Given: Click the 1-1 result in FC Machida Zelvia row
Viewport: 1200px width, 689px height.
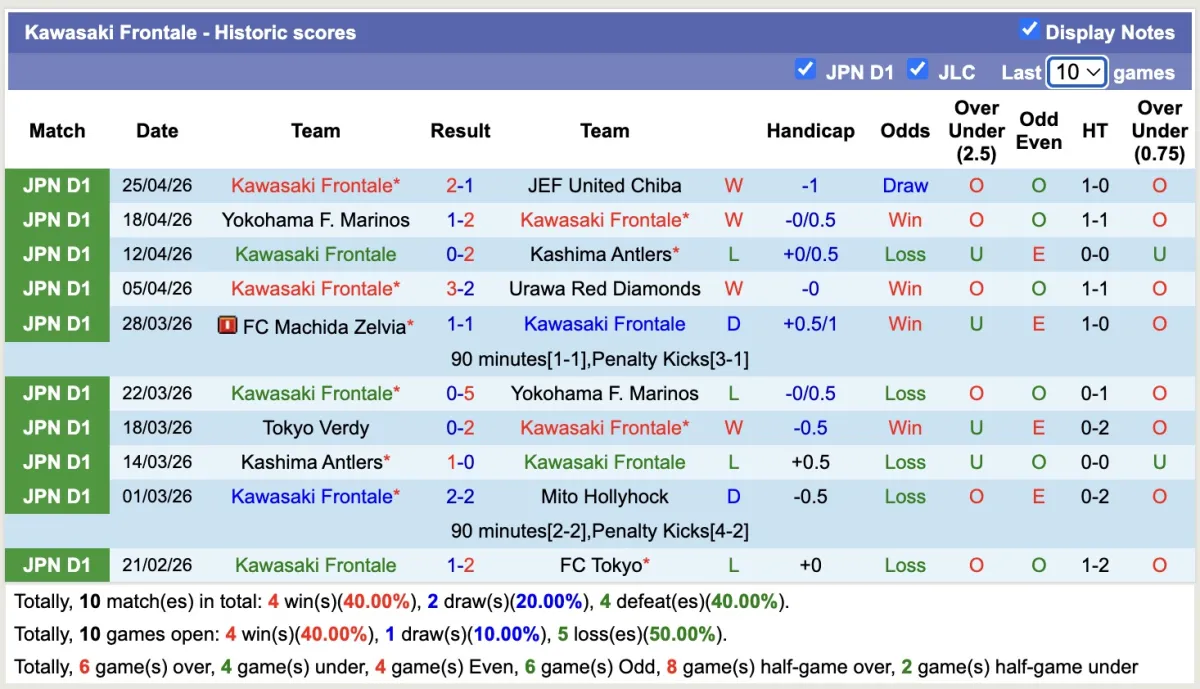Looking at the screenshot, I should (x=460, y=325).
